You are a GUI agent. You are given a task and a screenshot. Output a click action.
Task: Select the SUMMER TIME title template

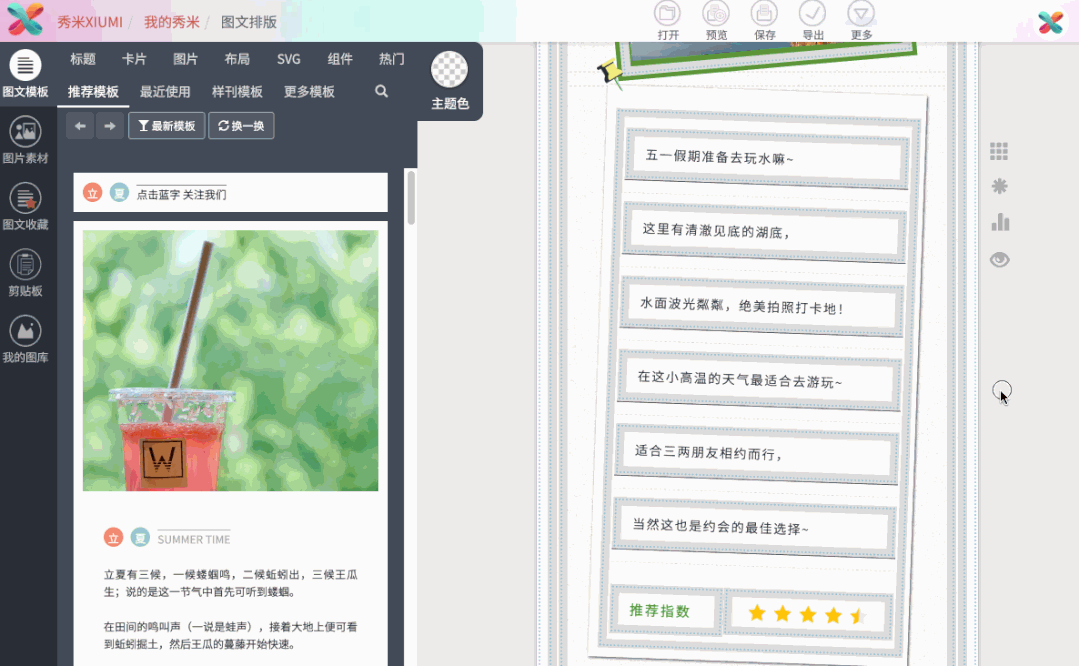tap(167, 537)
